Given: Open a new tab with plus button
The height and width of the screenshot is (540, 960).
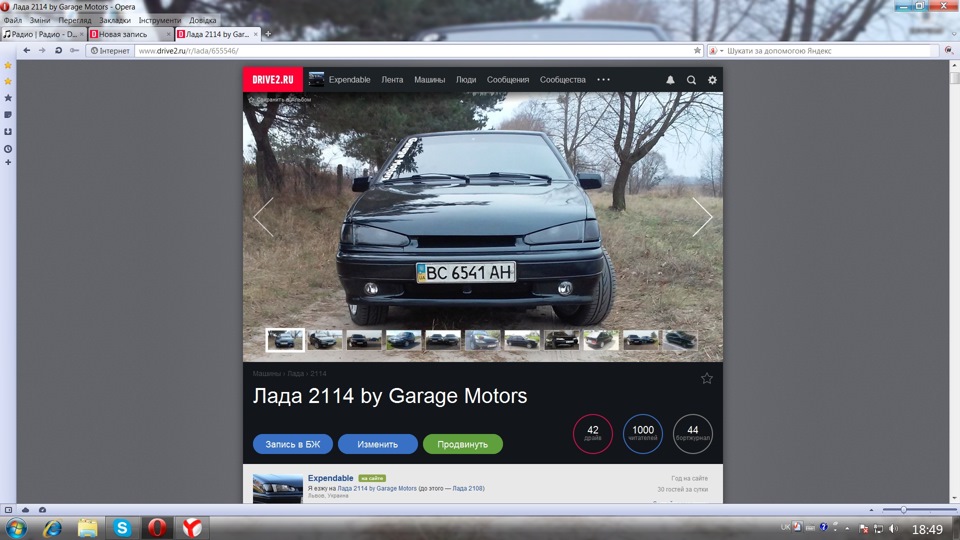Looking at the screenshot, I should click(x=268, y=34).
